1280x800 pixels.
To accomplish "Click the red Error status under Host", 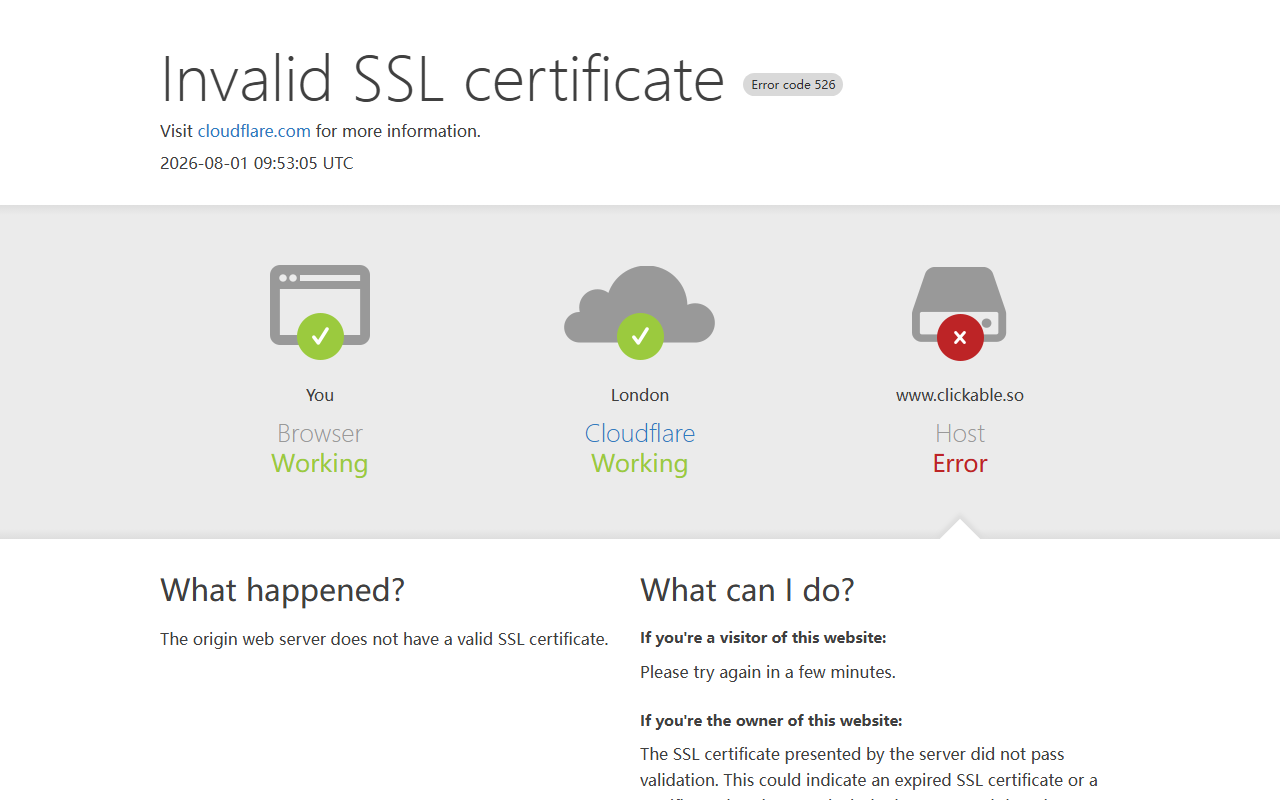I will [960, 463].
